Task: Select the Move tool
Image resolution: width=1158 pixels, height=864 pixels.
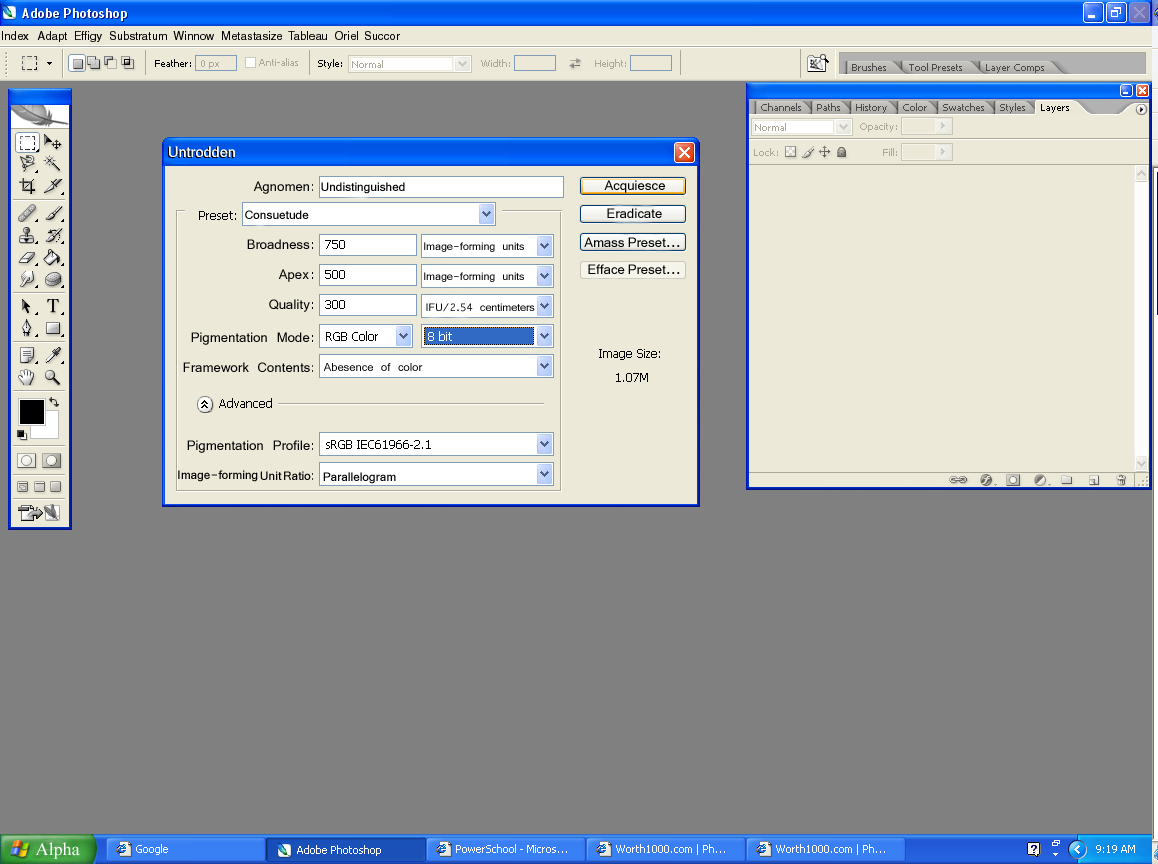Action: pos(52,142)
